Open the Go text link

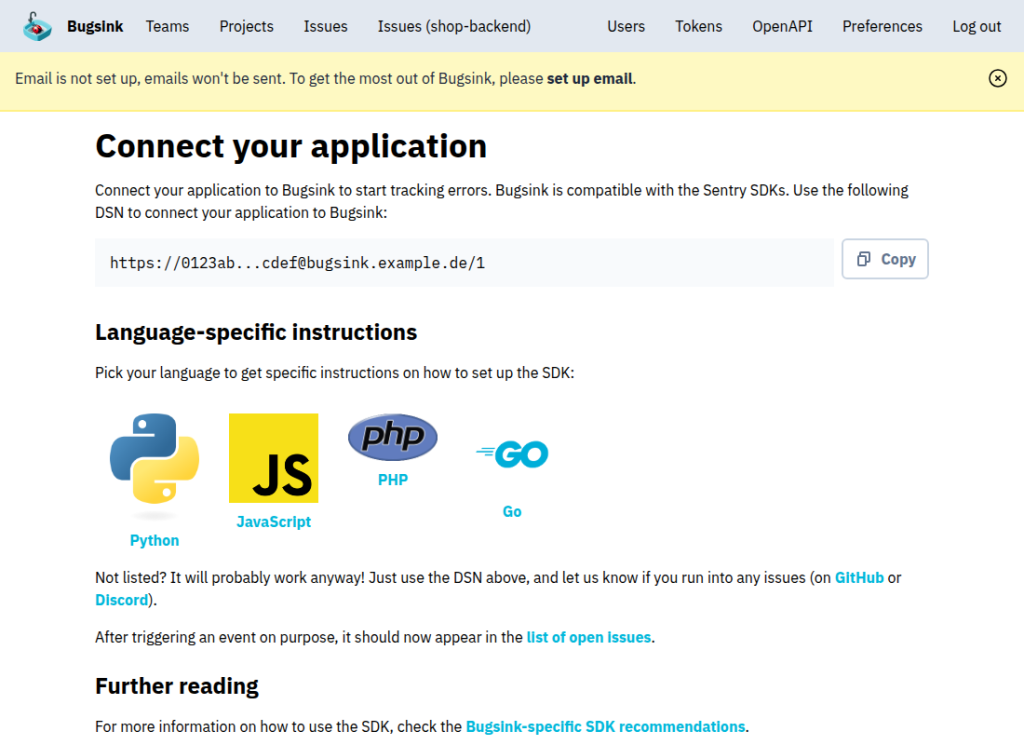512,512
